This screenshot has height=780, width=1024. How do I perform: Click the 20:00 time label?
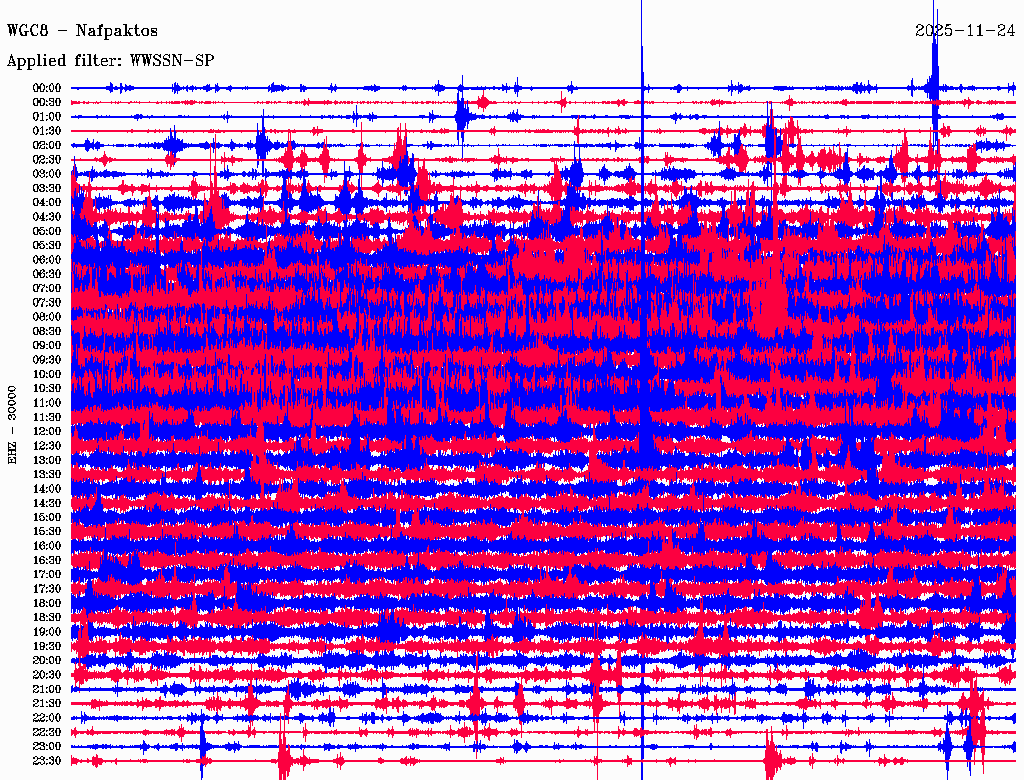47,660
